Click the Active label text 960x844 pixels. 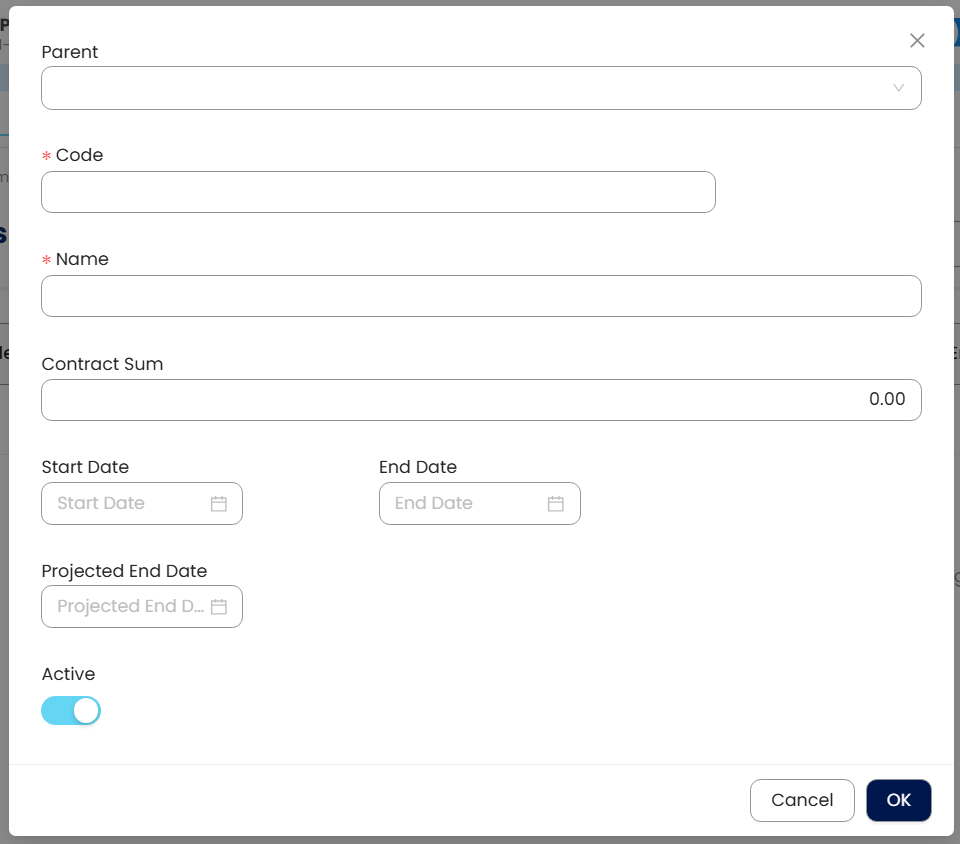(68, 674)
